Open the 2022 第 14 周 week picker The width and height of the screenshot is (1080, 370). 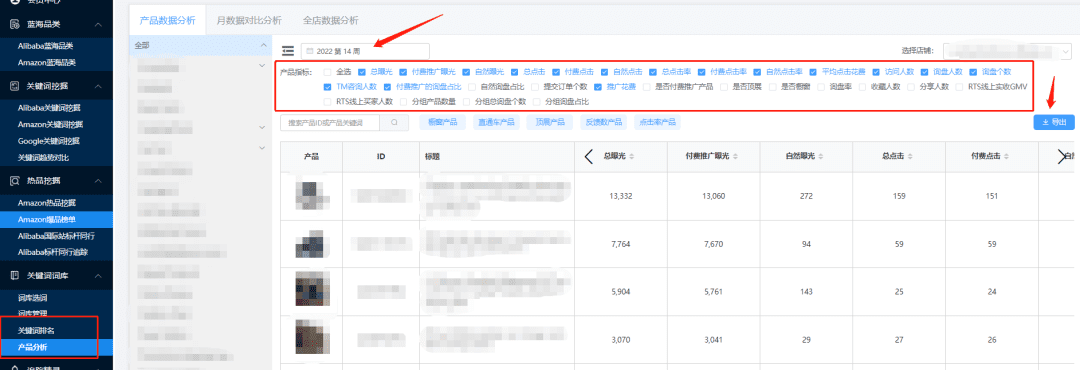(365, 51)
